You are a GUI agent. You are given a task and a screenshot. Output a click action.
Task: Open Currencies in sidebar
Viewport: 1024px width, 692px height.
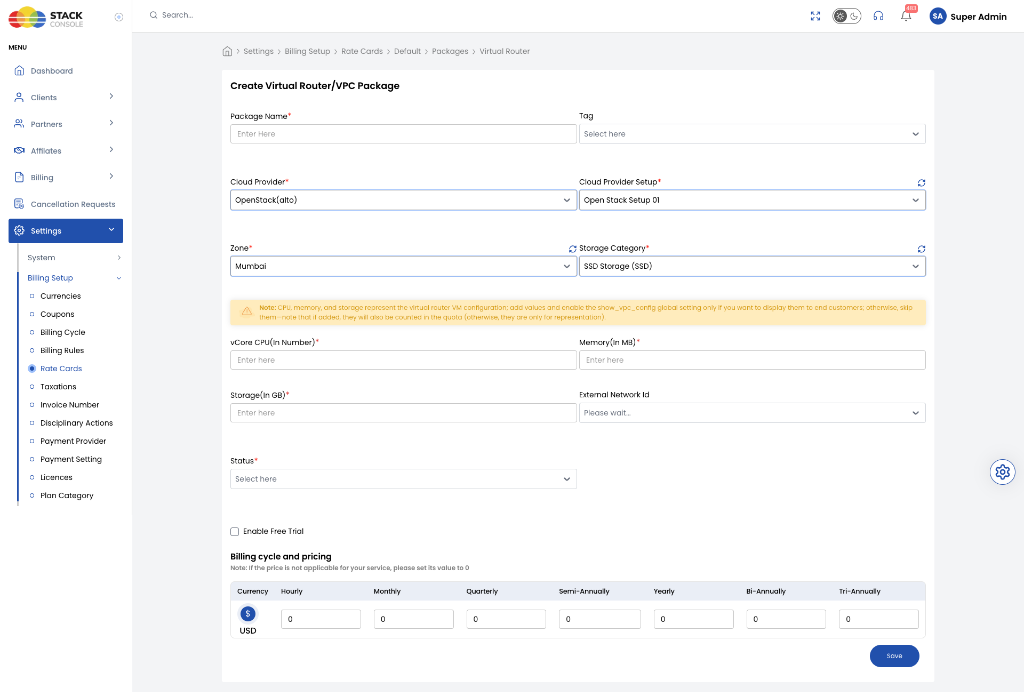(x=61, y=296)
